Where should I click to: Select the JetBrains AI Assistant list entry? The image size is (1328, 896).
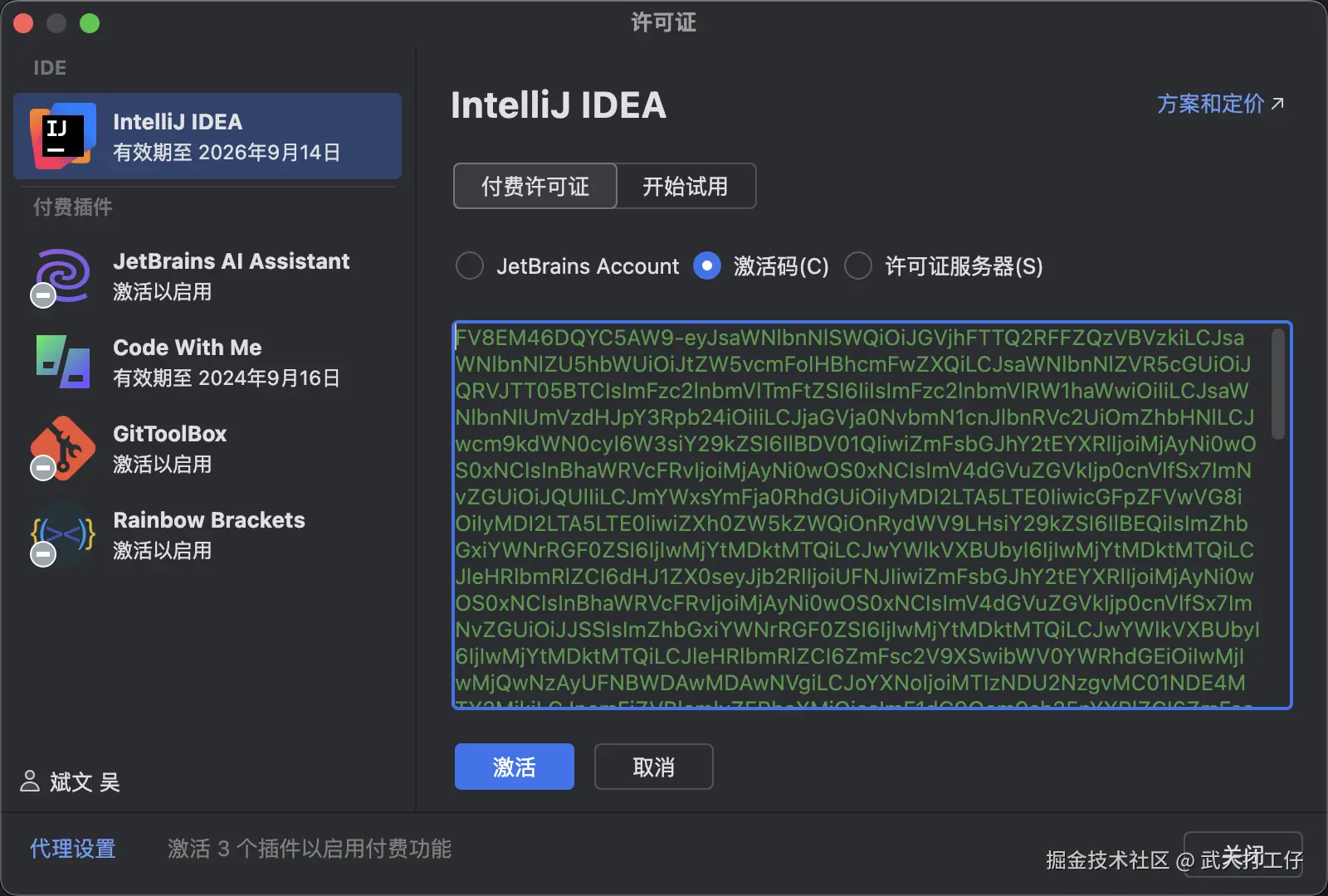207,276
